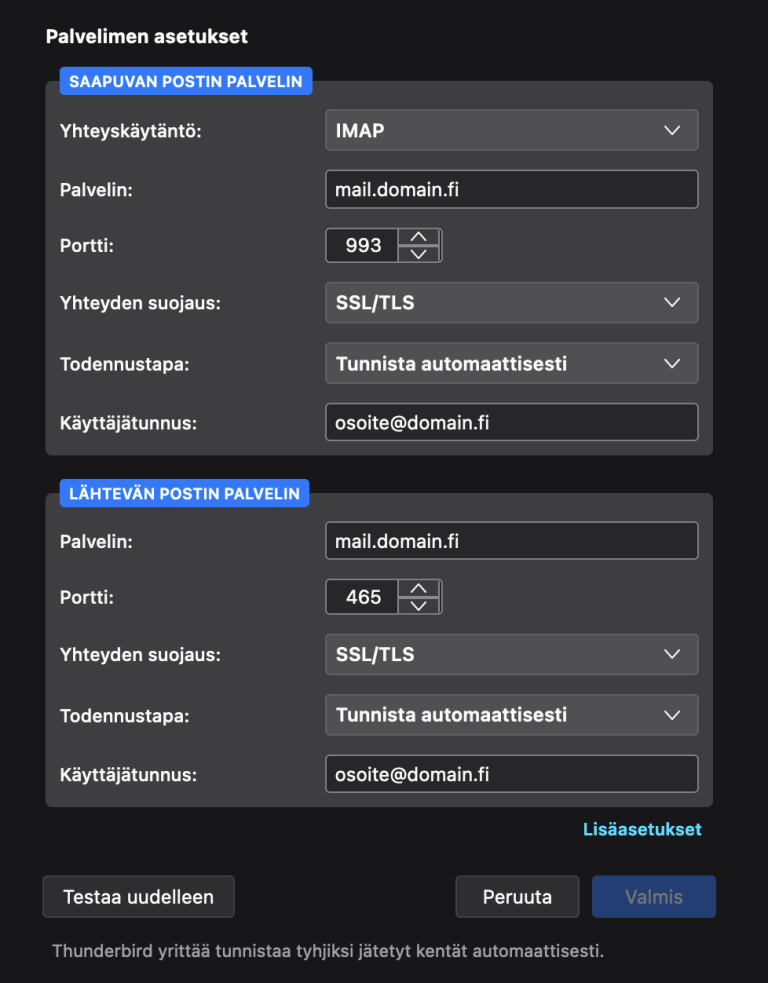Decrease incoming port 993 with down arrow
The height and width of the screenshot is (983, 768).
(x=419, y=254)
